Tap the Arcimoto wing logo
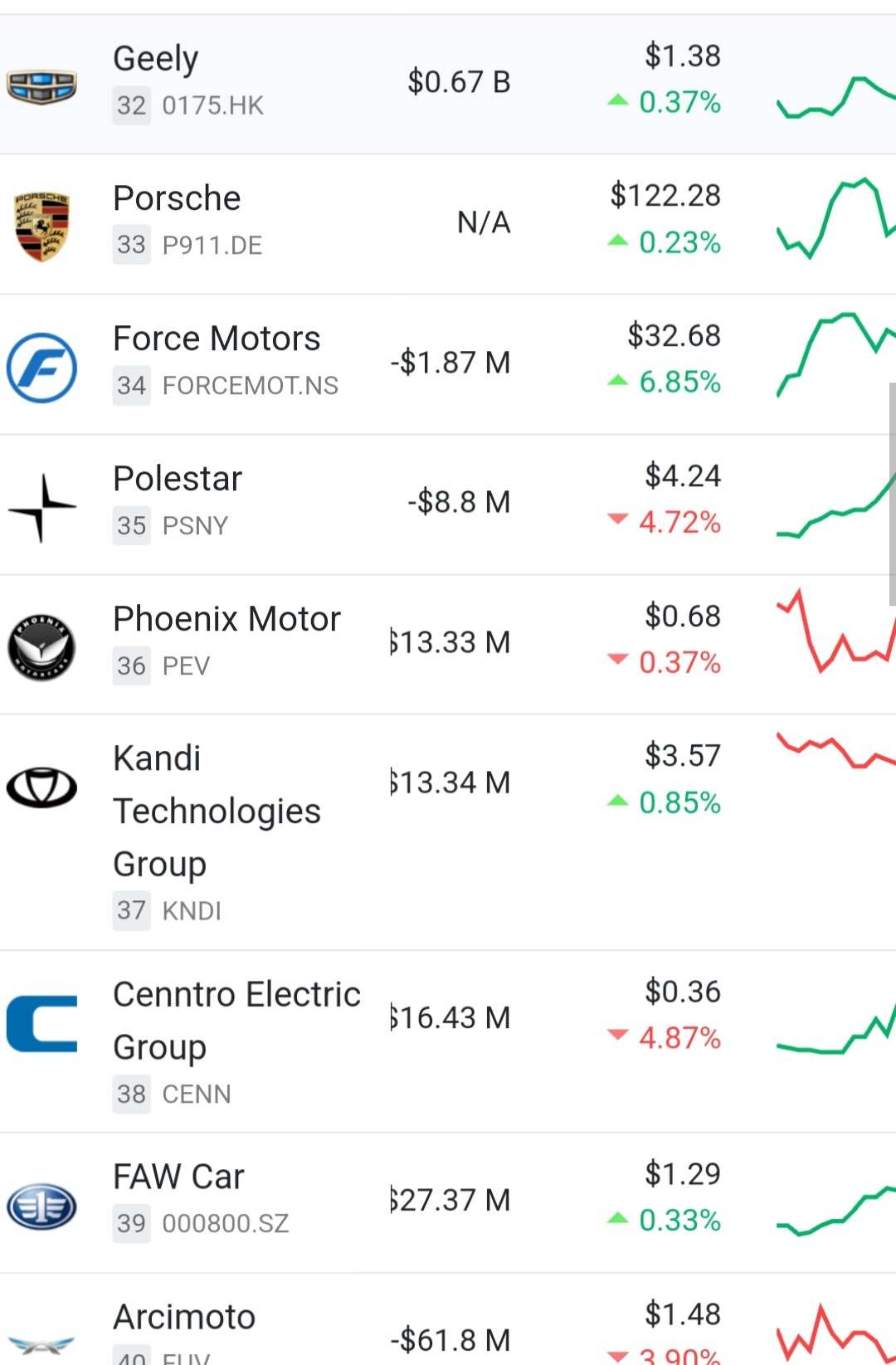This screenshot has height=1365, width=896. [41, 1344]
